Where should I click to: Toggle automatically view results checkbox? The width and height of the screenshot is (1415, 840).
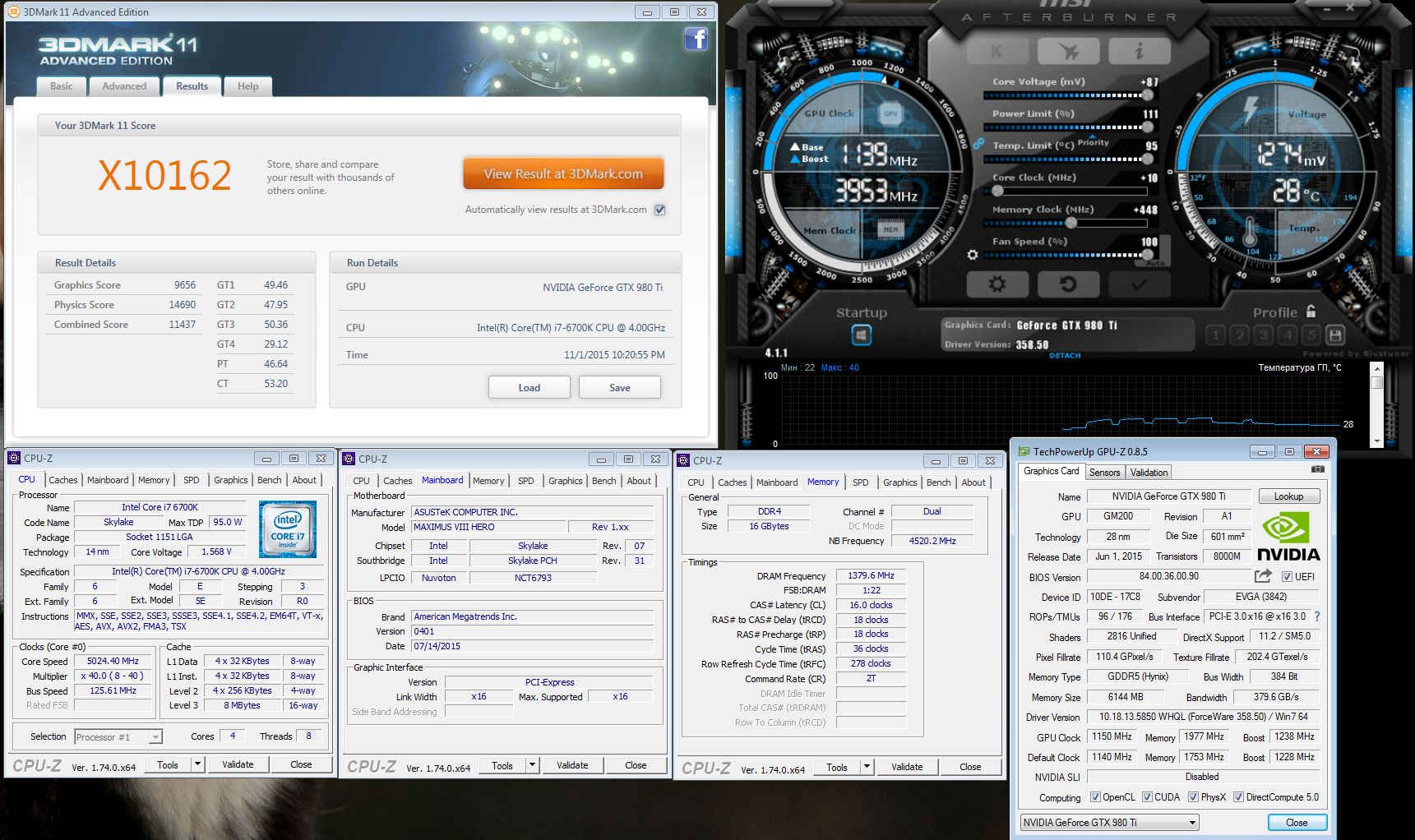(x=659, y=210)
